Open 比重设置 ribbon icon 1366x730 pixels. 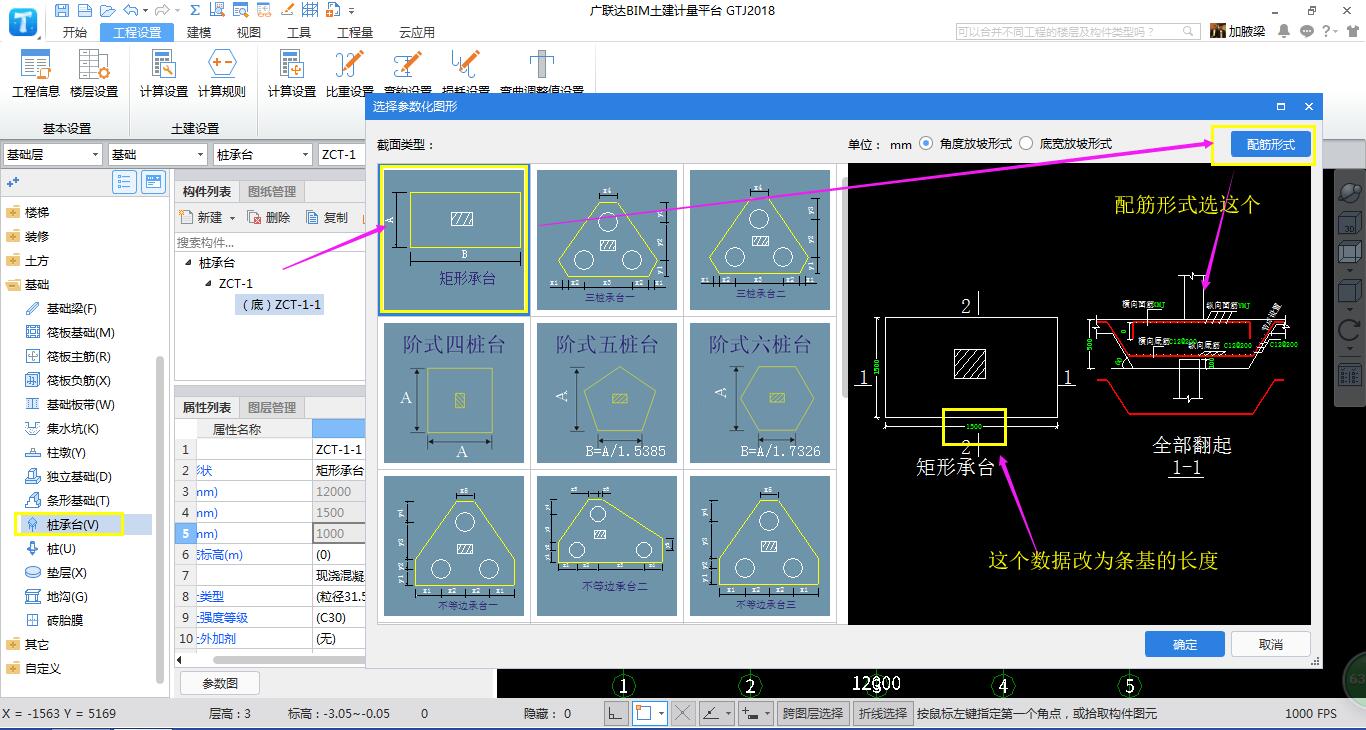(349, 73)
